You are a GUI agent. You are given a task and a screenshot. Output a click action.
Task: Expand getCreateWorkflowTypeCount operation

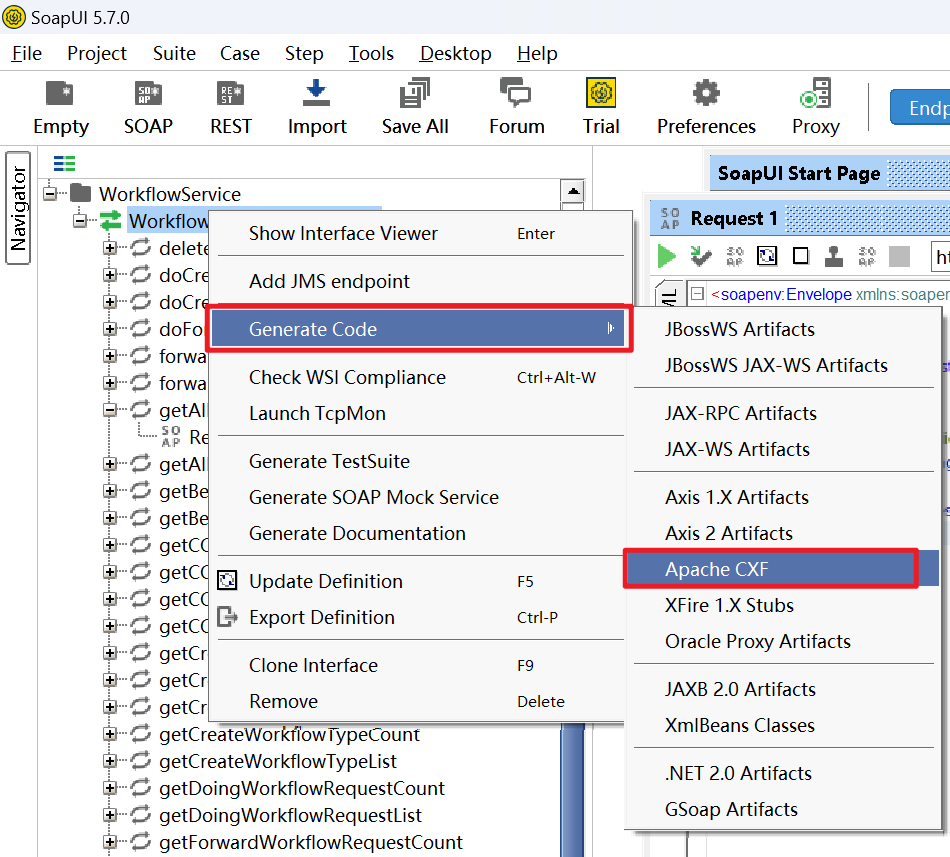[110, 734]
